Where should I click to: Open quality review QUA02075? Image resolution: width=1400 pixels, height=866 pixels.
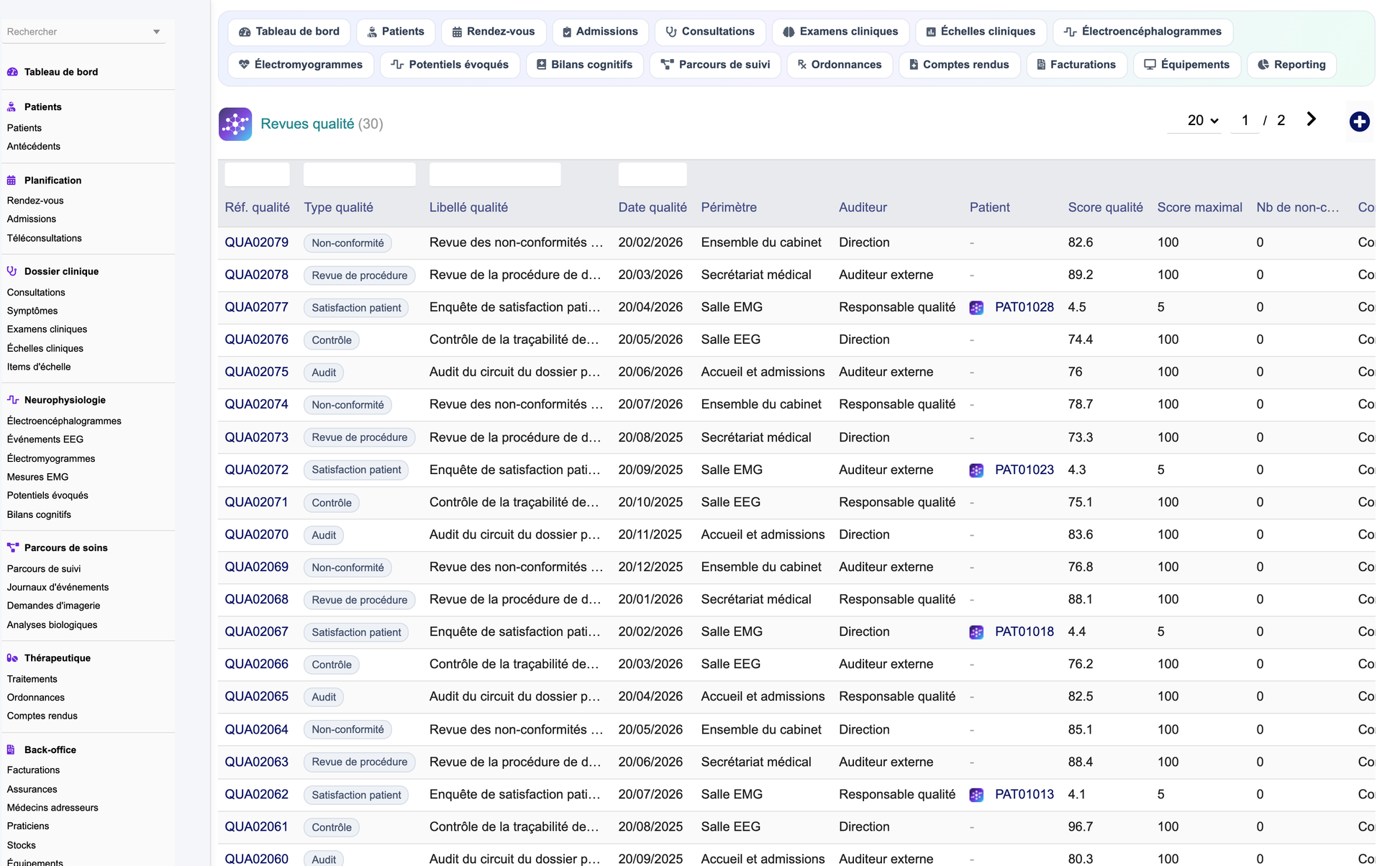tap(256, 372)
